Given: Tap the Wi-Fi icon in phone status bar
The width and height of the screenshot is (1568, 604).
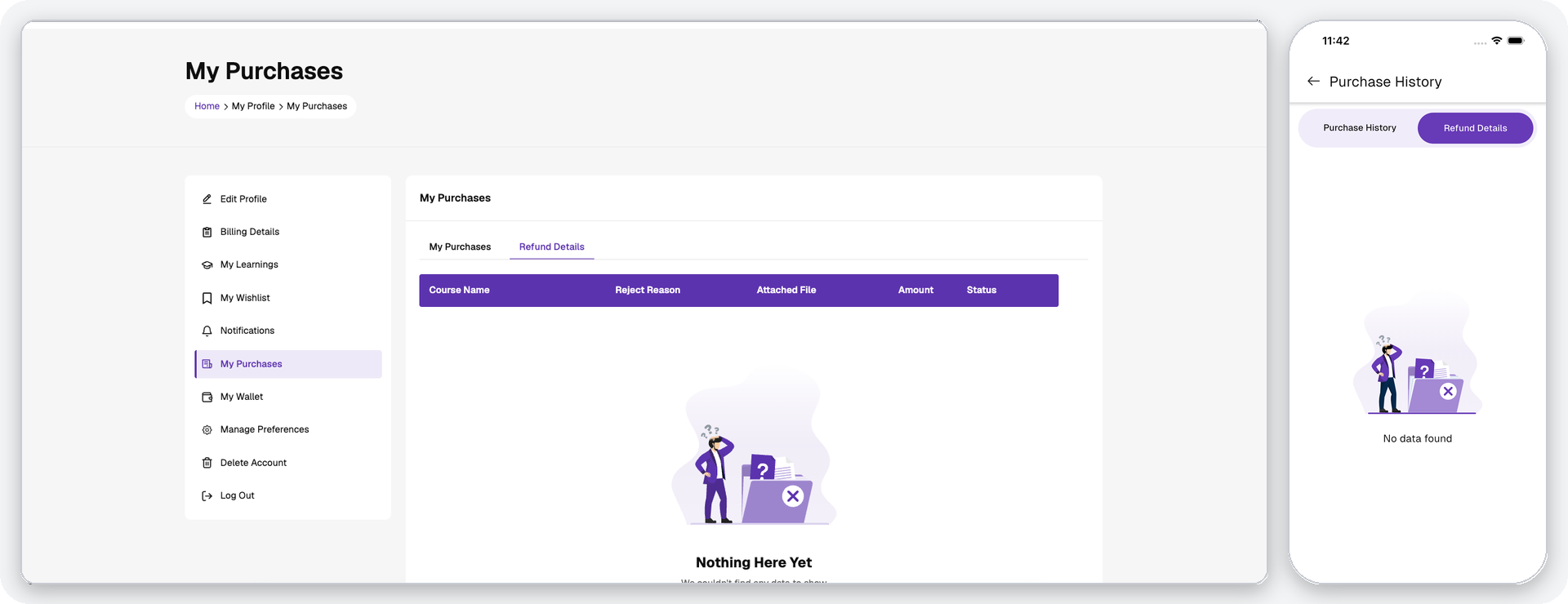Looking at the screenshot, I should pos(1496,40).
